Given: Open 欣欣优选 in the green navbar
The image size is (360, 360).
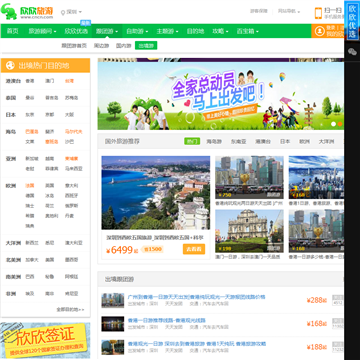Looking at the screenshot, I should 76,31.
